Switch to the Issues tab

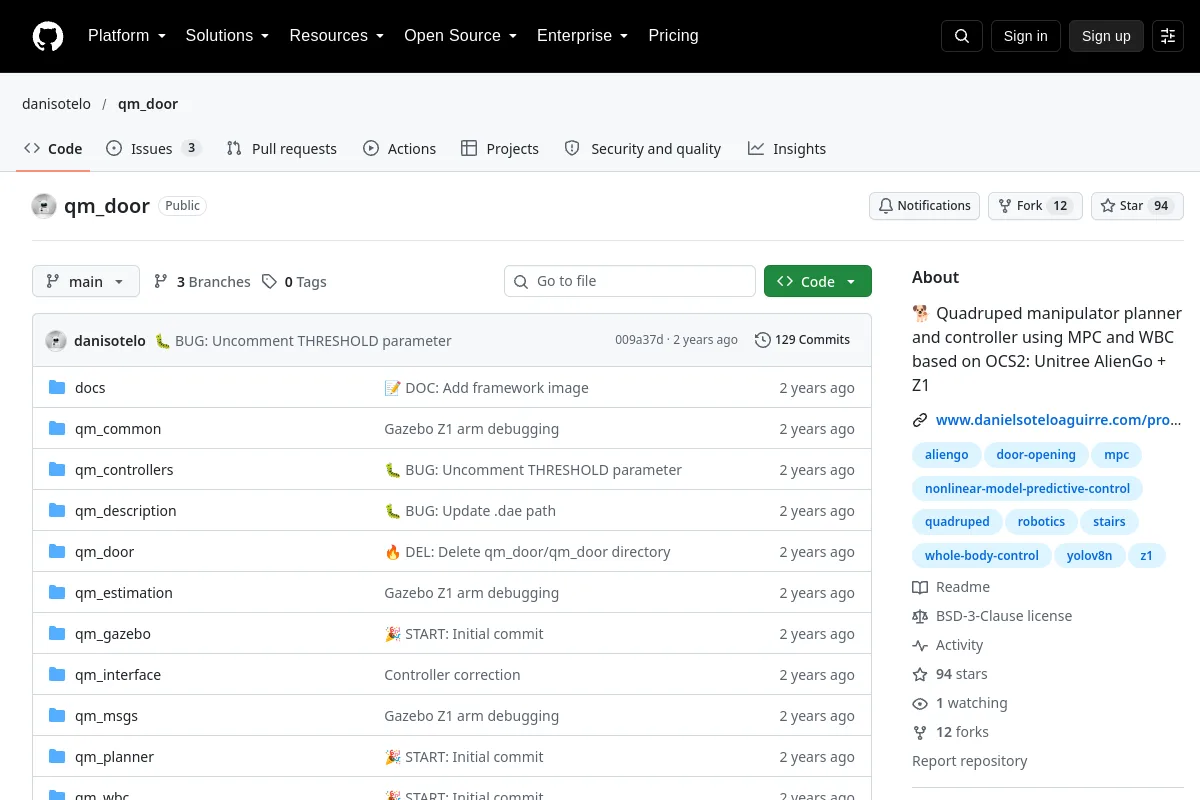(x=154, y=148)
